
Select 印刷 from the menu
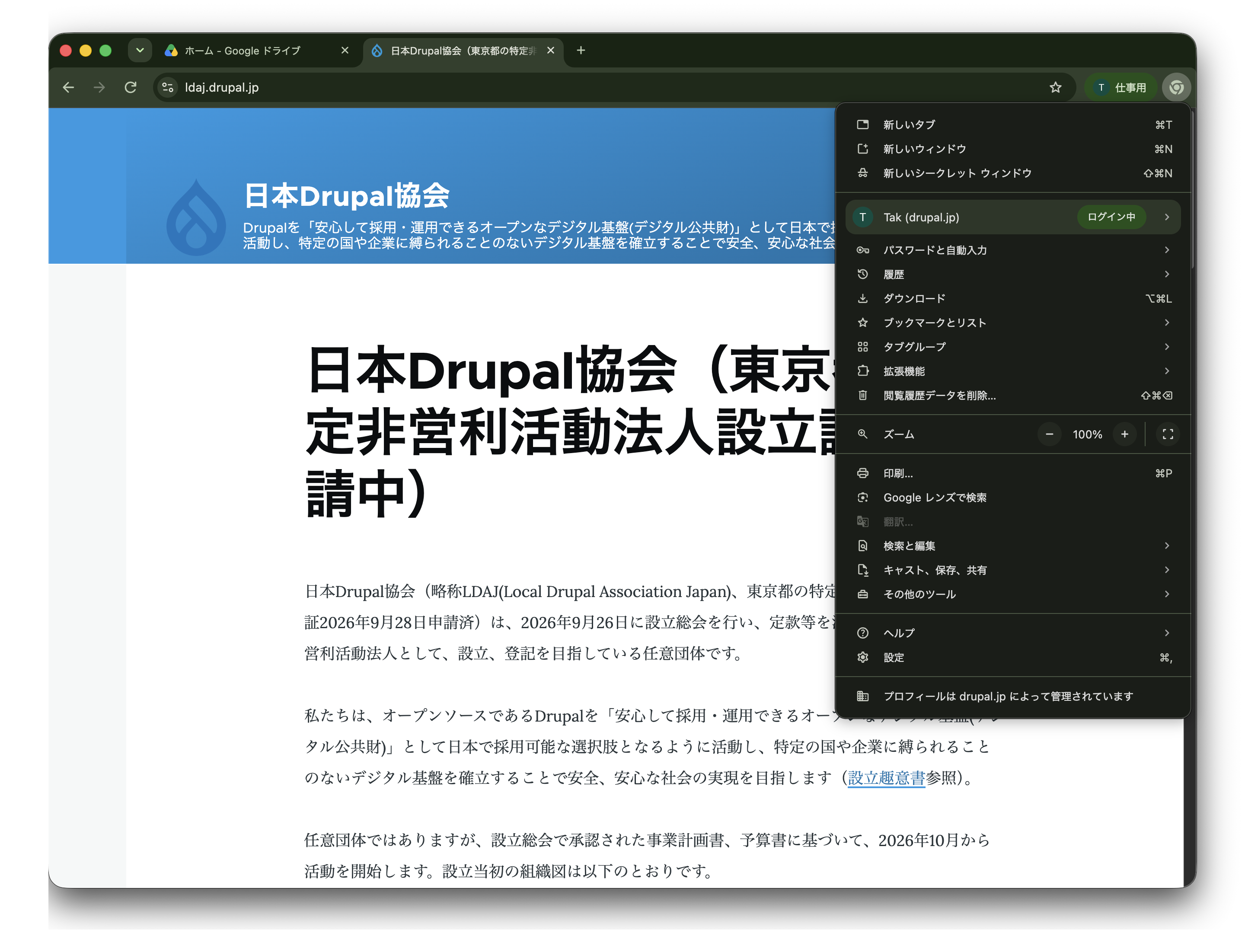click(1013, 473)
